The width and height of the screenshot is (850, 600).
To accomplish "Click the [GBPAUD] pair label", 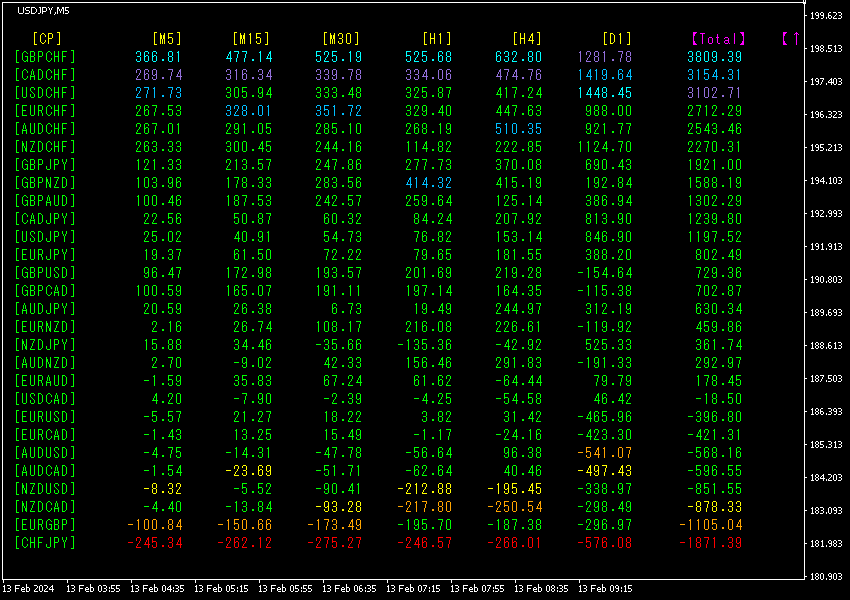I will [x=45, y=201].
